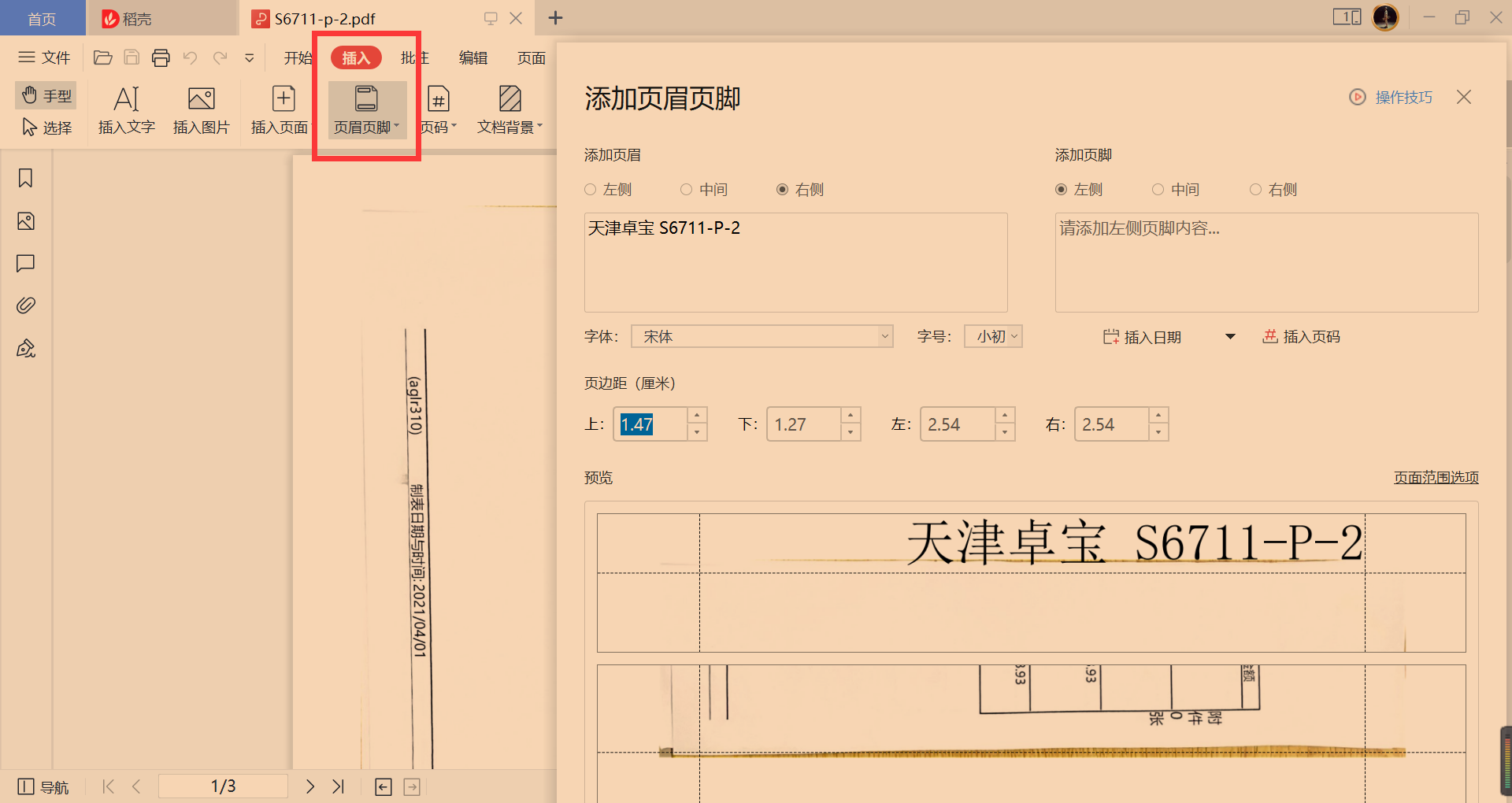Click the user avatar icon

pos(1385,17)
